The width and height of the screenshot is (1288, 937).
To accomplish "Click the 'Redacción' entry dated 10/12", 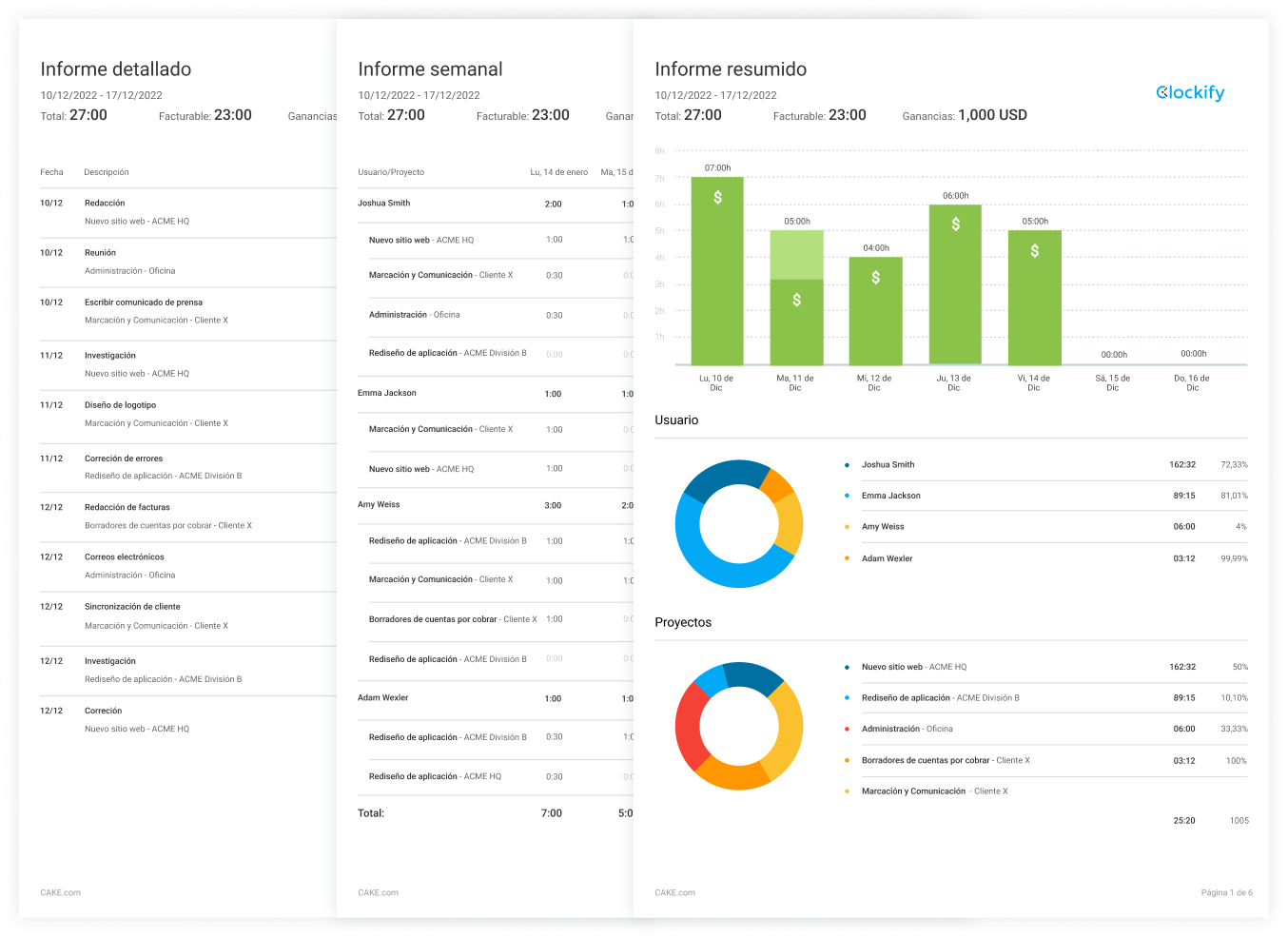I will click(x=105, y=204).
